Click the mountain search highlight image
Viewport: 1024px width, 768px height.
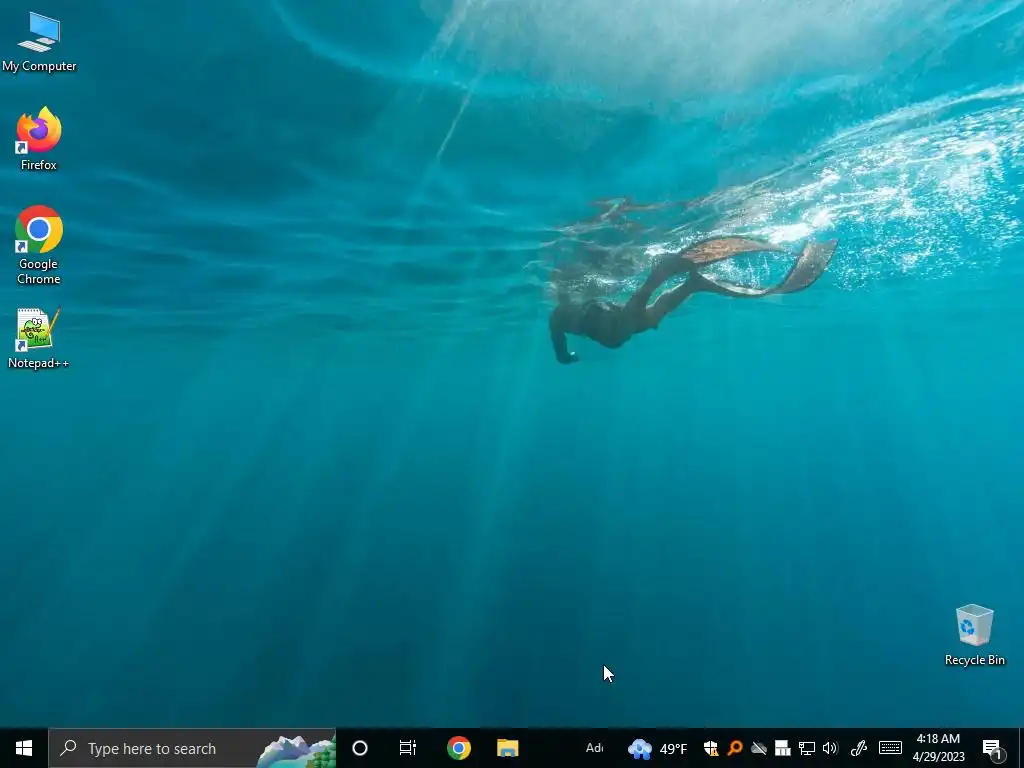point(296,750)
